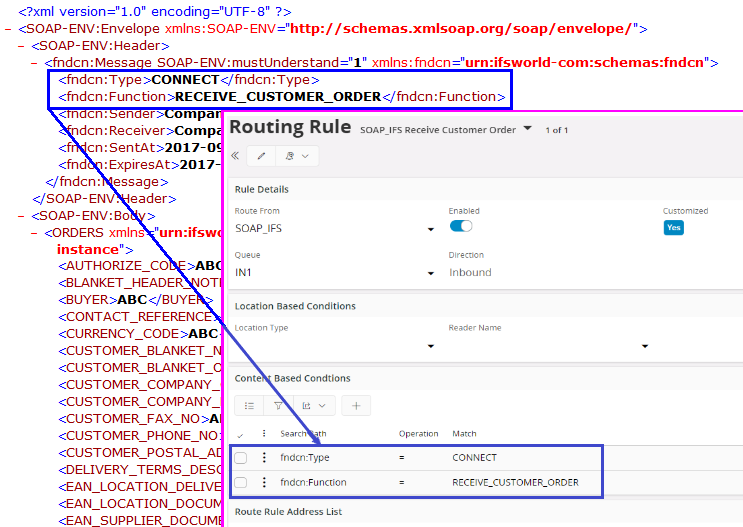Collapse the SOAP-ENV:Body XML node
The image size is (743, 527).
point(21,215)
